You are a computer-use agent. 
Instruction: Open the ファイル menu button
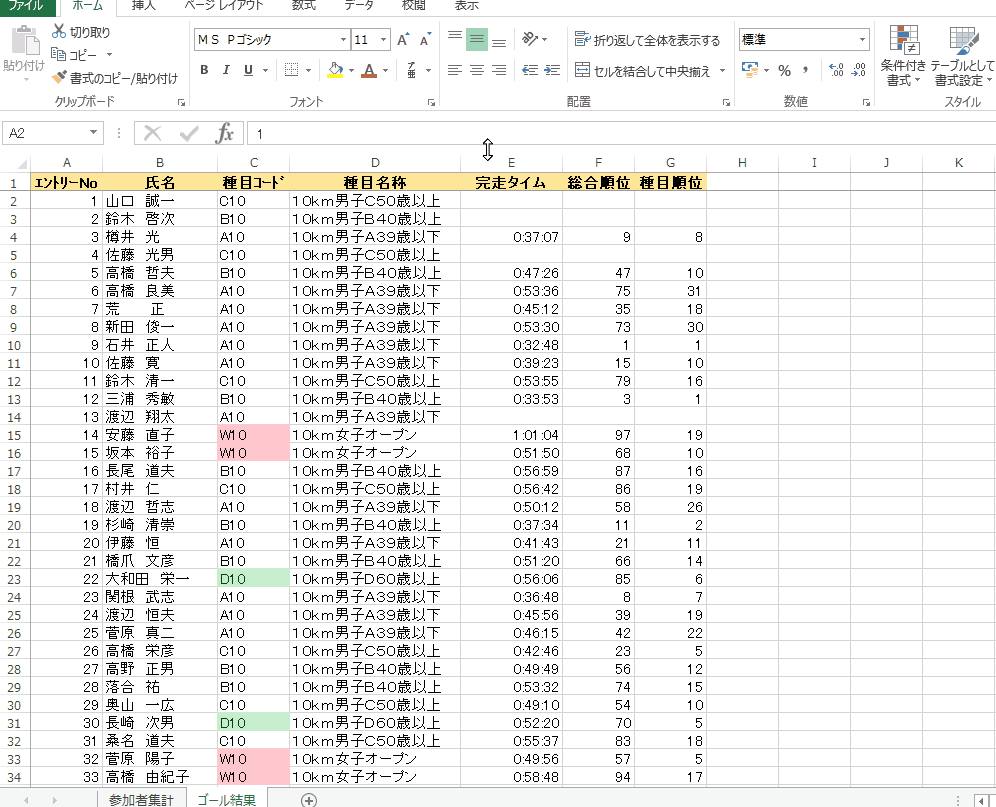click(x=26, y=5)
